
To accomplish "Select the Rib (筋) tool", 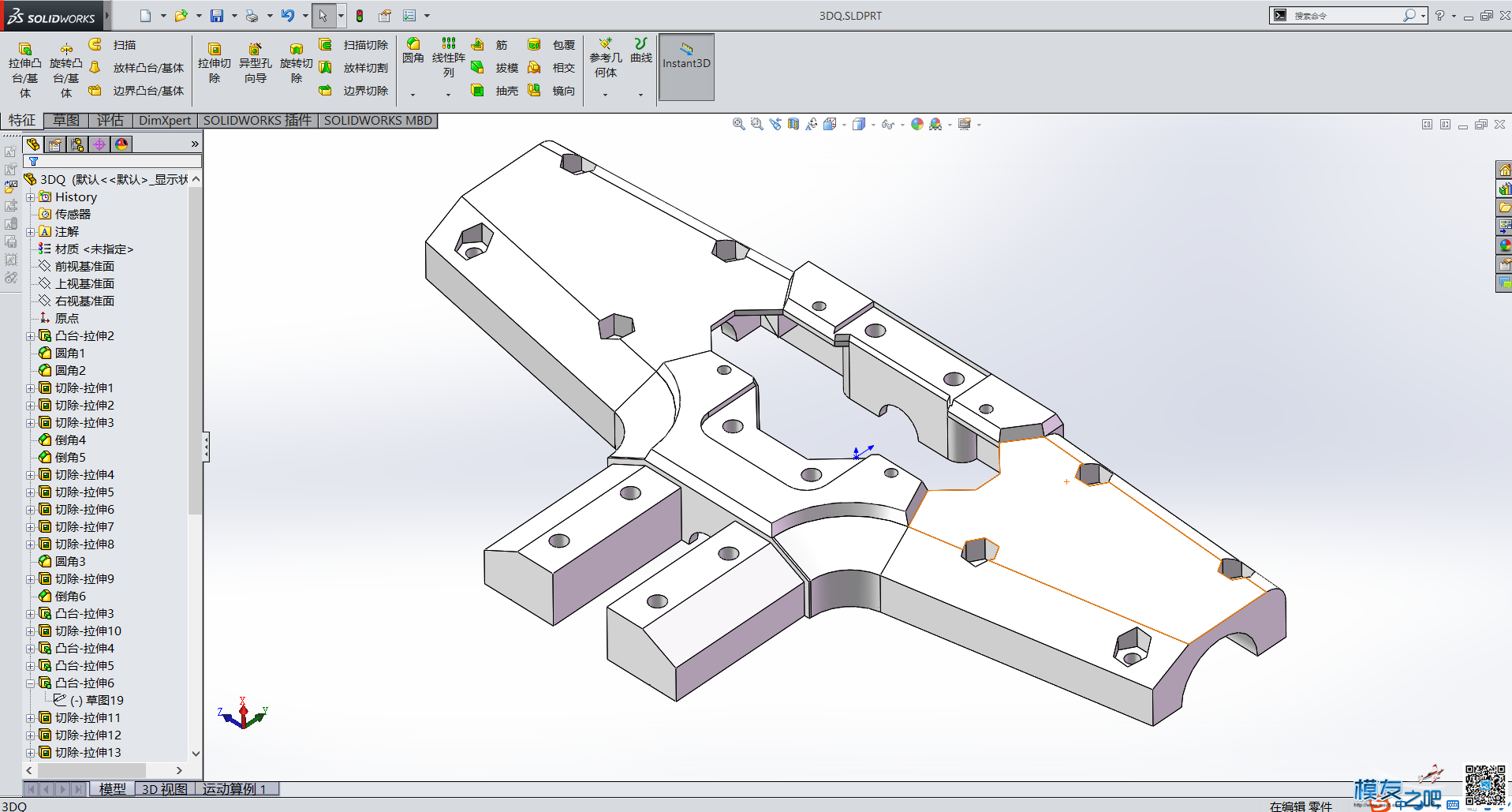I will point(489,45).
